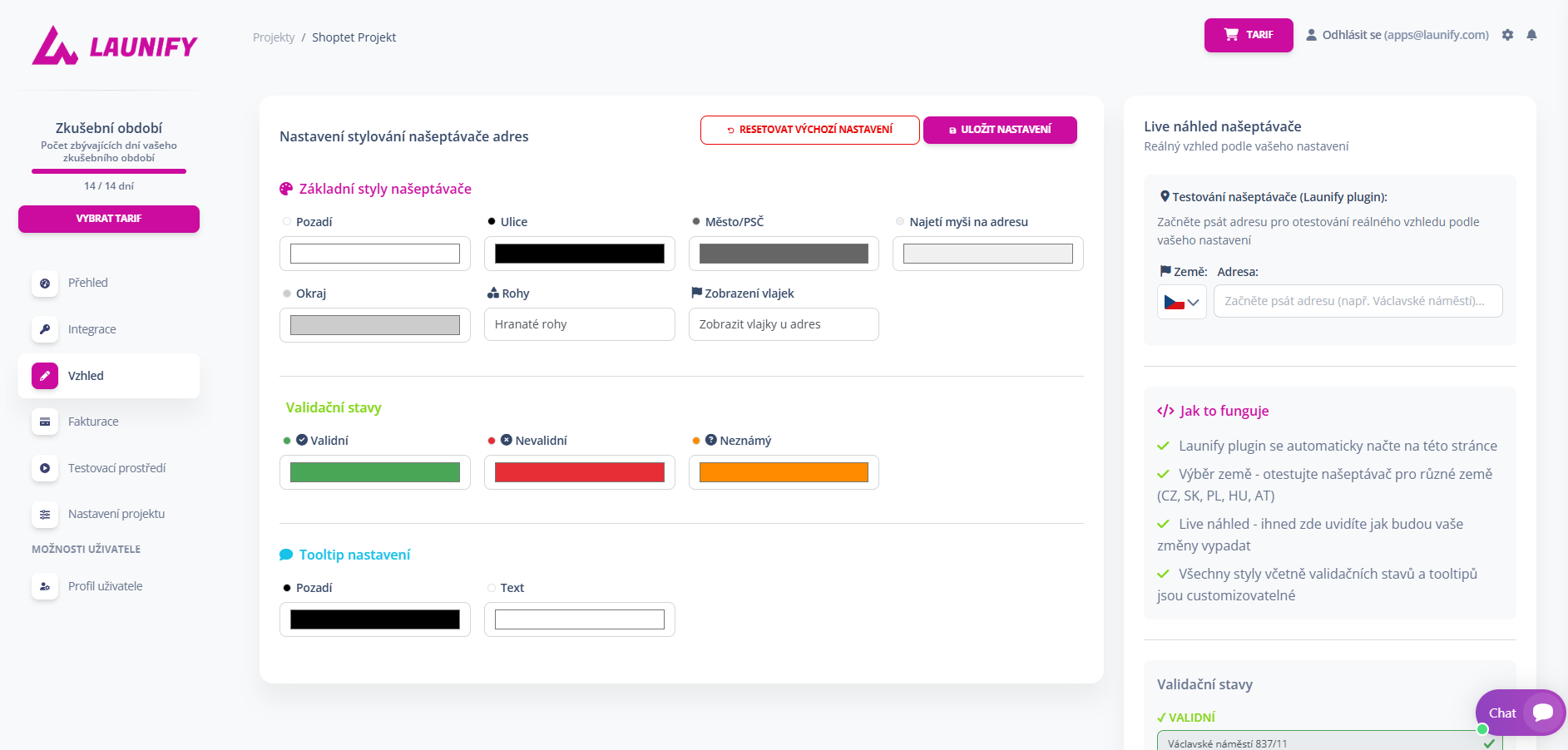Open the Validní green color swatch

point(375,472)
